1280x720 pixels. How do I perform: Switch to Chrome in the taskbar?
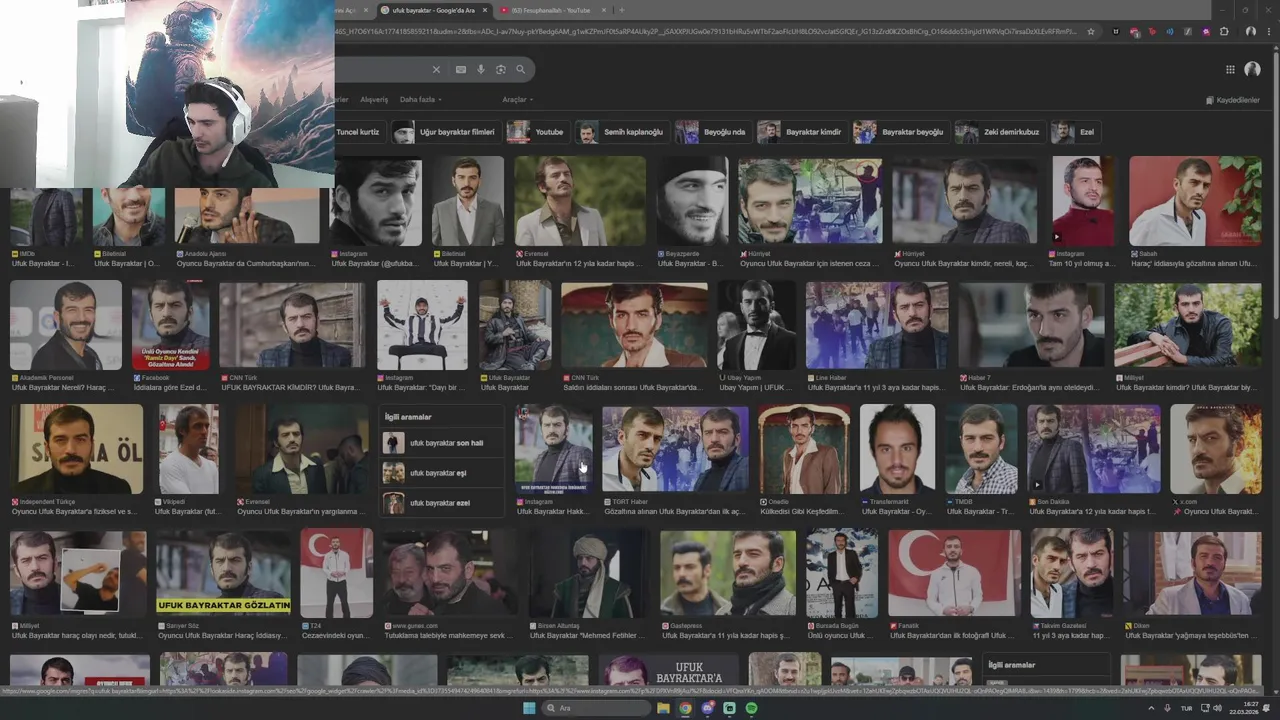tap(685, 708)
